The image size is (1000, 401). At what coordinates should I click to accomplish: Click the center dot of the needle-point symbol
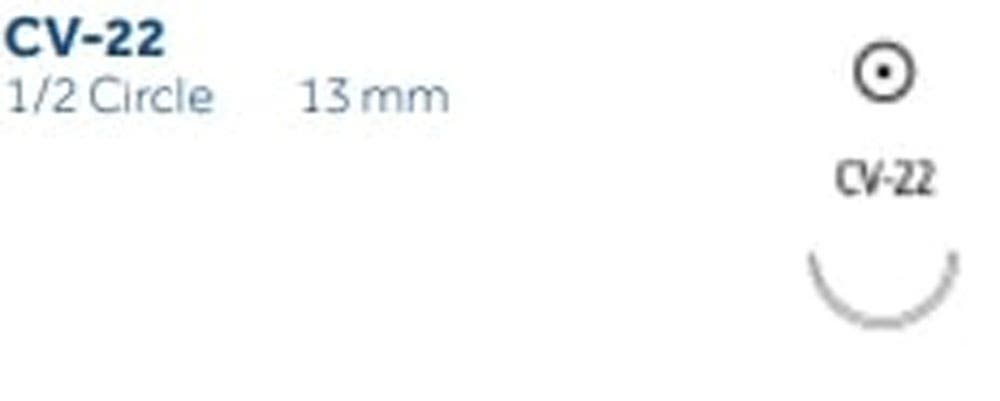point(883,73)
